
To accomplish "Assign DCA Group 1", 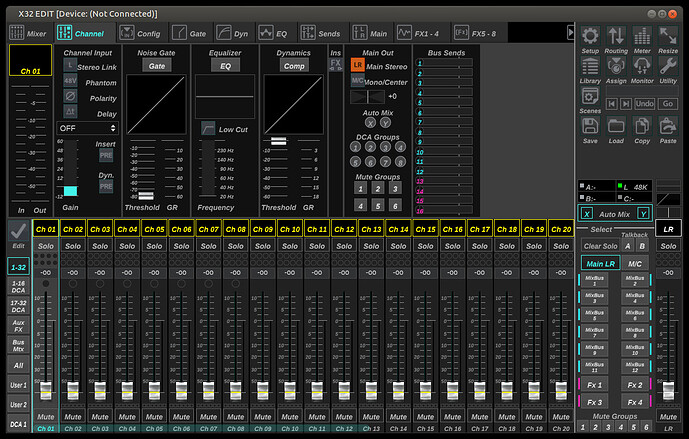I will (355, 147).
